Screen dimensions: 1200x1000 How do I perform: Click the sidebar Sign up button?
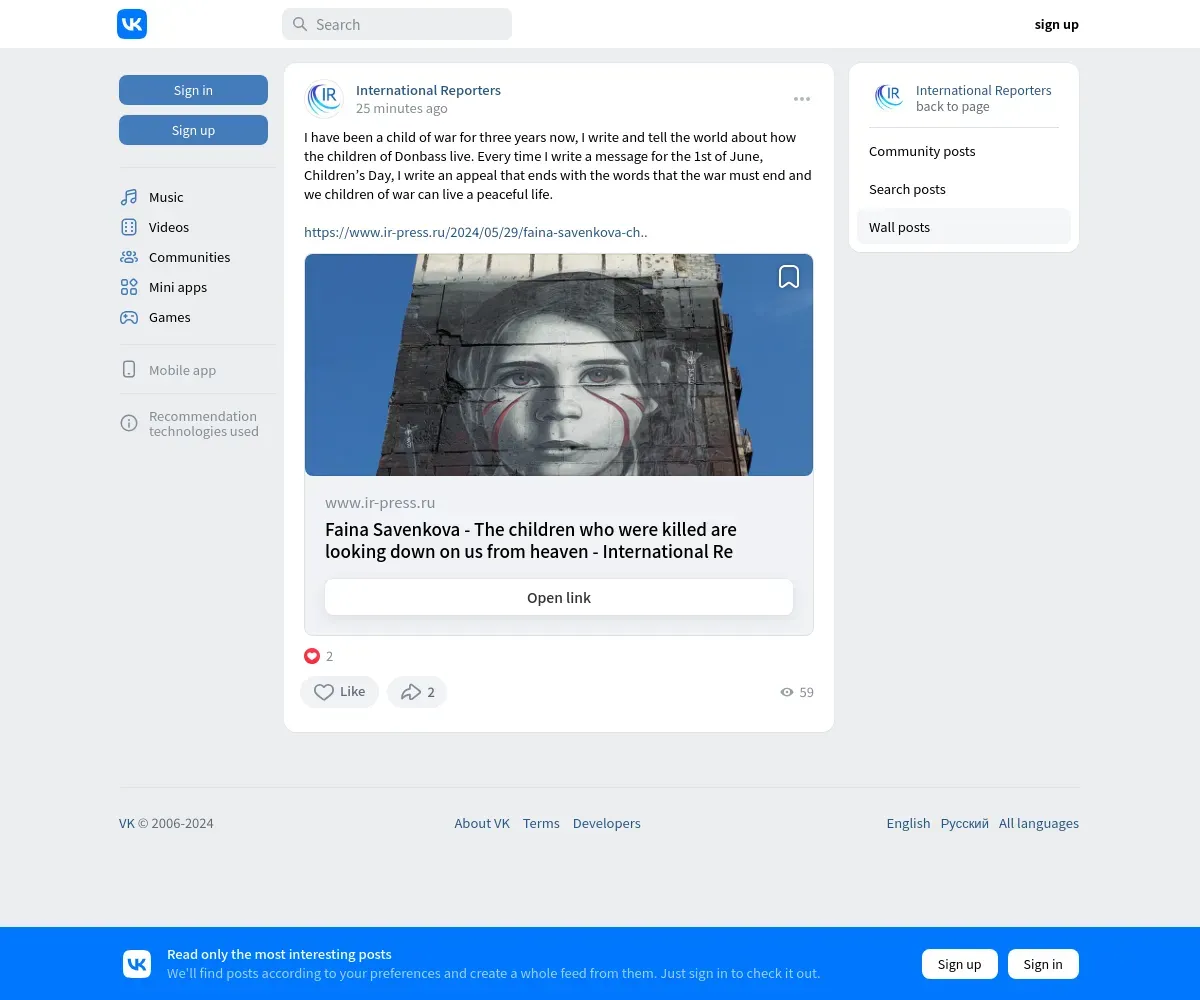(193, 130)
